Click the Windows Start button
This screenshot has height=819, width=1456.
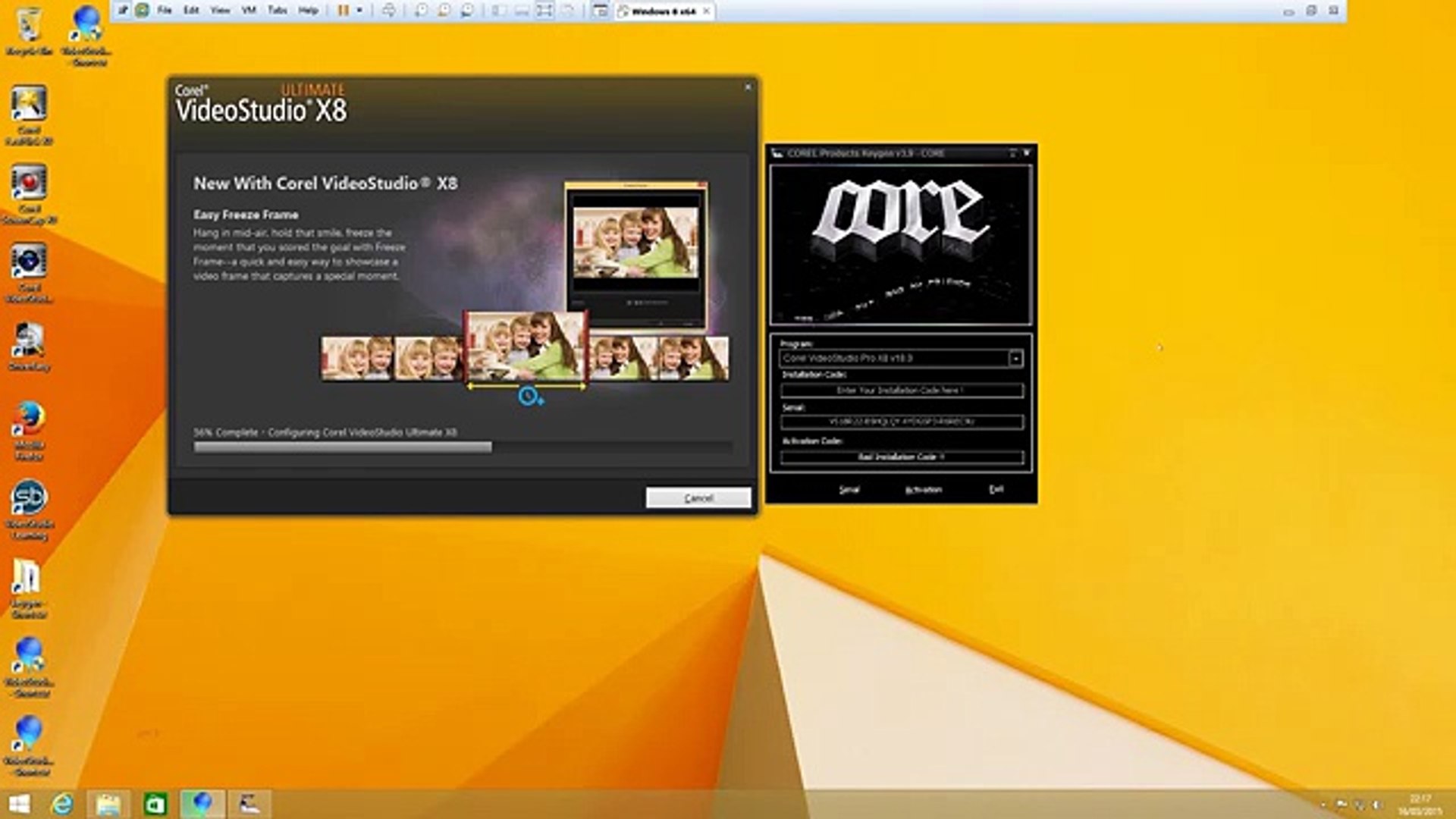[18, 804]
